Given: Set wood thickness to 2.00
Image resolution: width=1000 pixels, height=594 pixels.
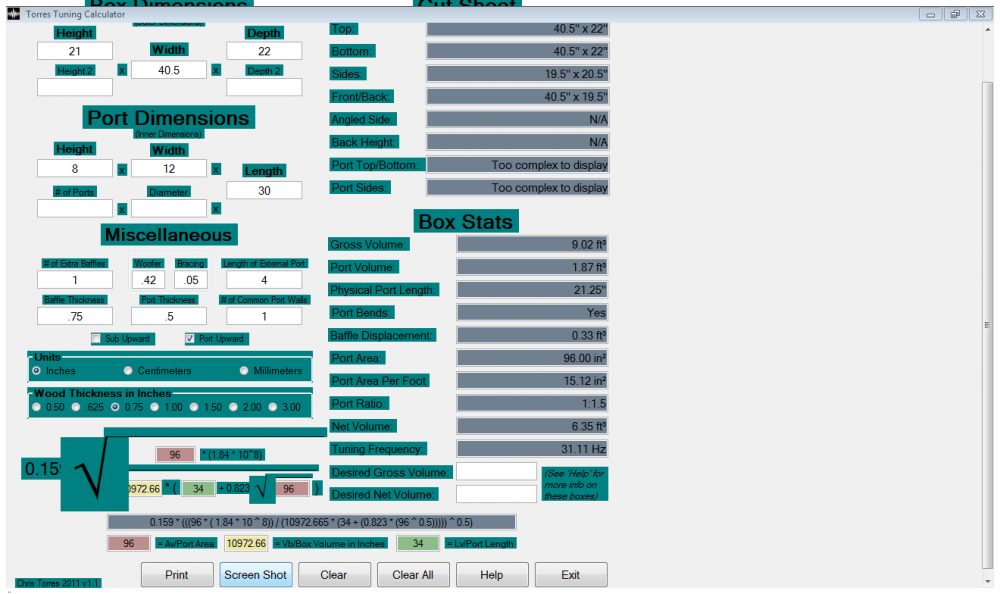Looking at the screenshot, I should coord(233,407).
